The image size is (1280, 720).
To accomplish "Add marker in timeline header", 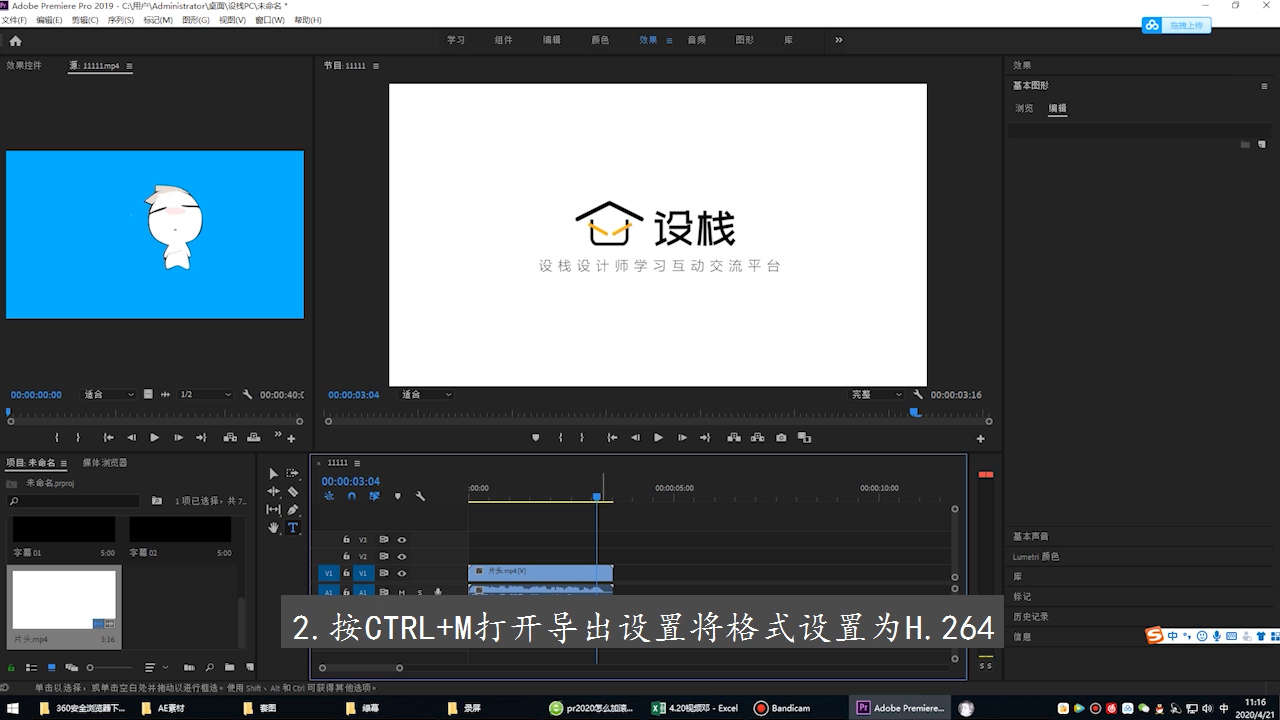I will click(397, 496).
